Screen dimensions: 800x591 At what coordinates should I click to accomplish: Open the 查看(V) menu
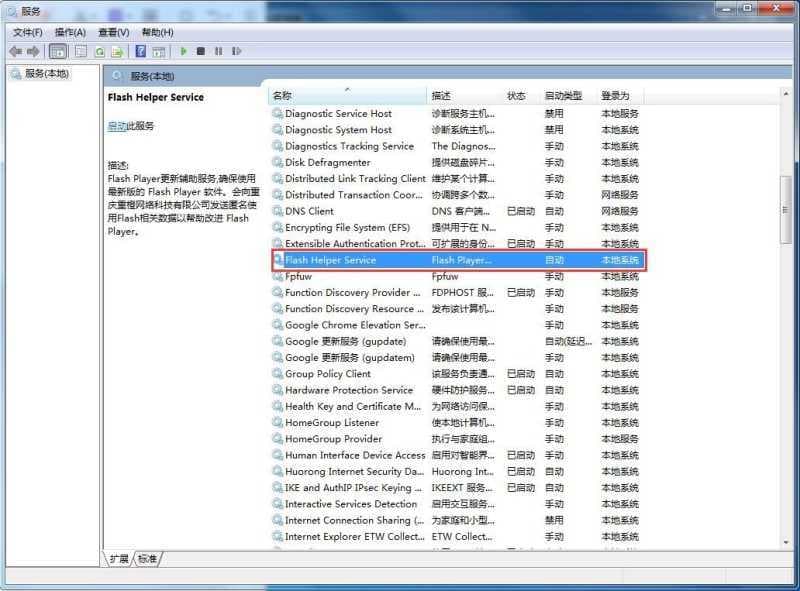(113, 32)
